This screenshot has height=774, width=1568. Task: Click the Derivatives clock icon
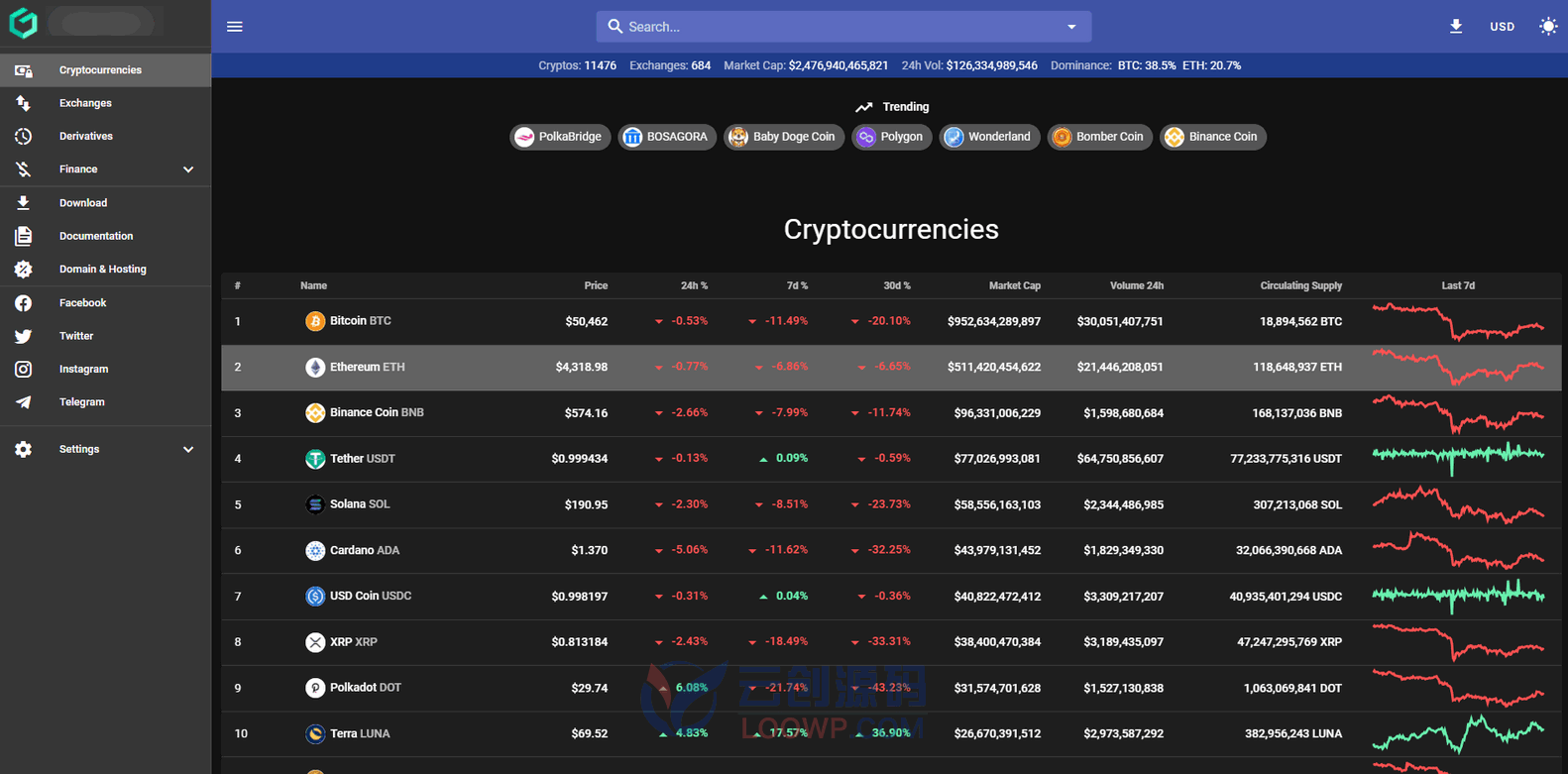pos(23,136)
